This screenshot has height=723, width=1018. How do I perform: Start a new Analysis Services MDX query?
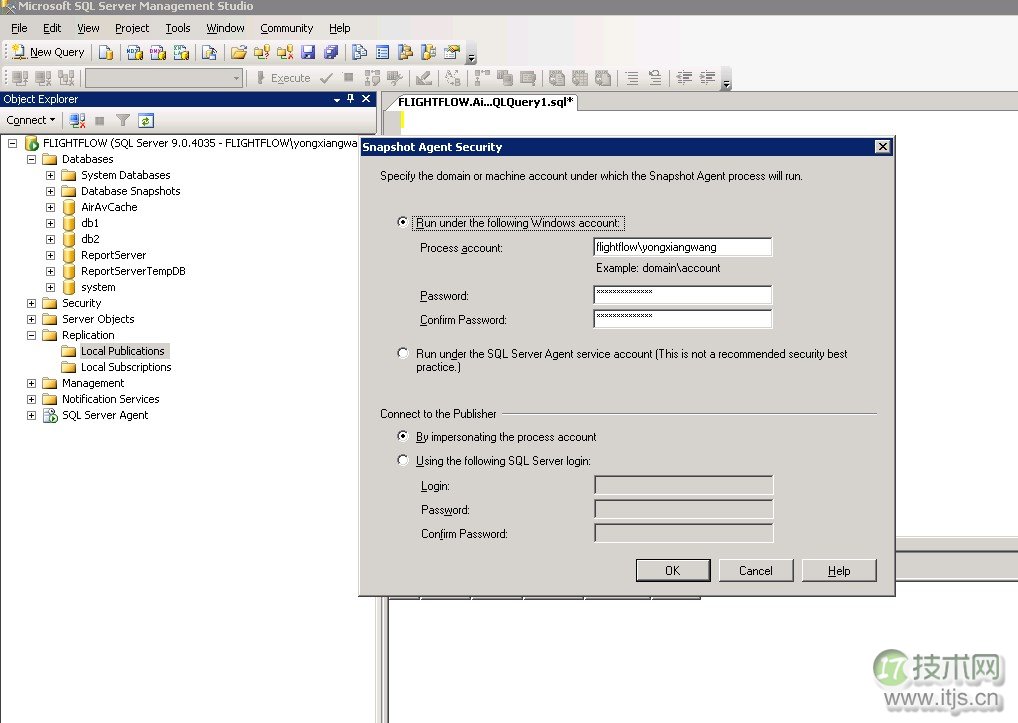(x=134, y=52)
